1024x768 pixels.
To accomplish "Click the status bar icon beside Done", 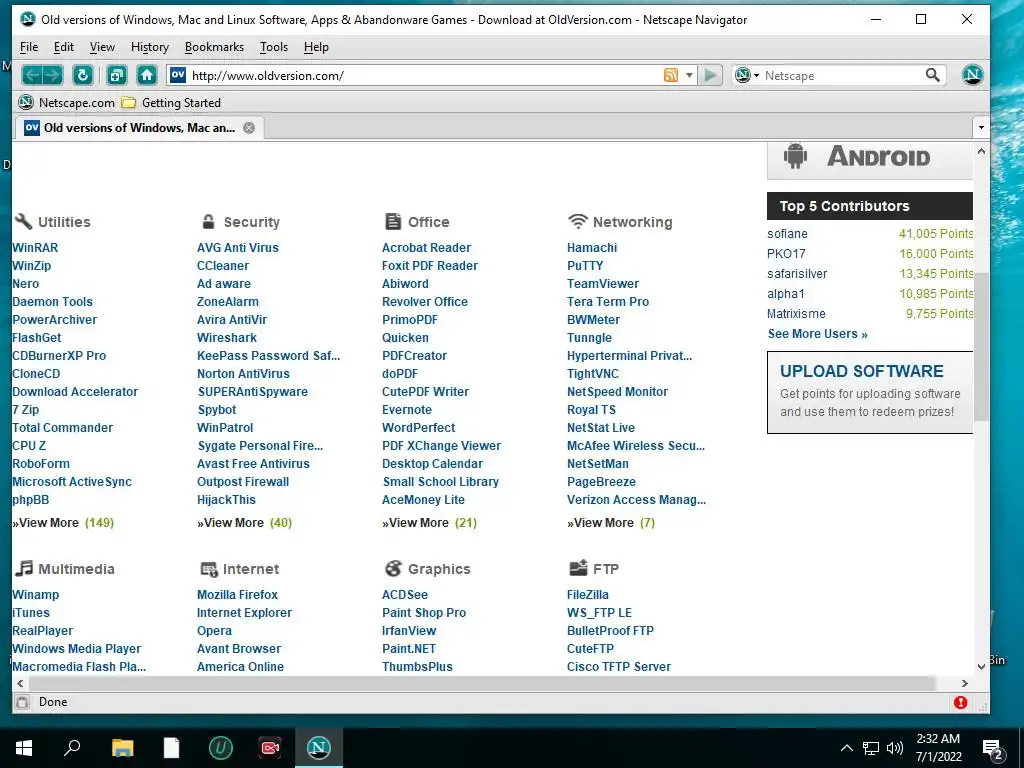I will coord(22,702).
